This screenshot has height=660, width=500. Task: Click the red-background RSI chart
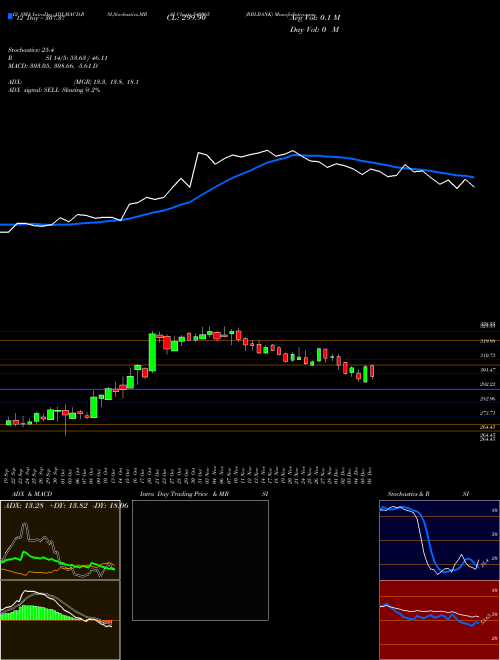(x=439, y=620)
